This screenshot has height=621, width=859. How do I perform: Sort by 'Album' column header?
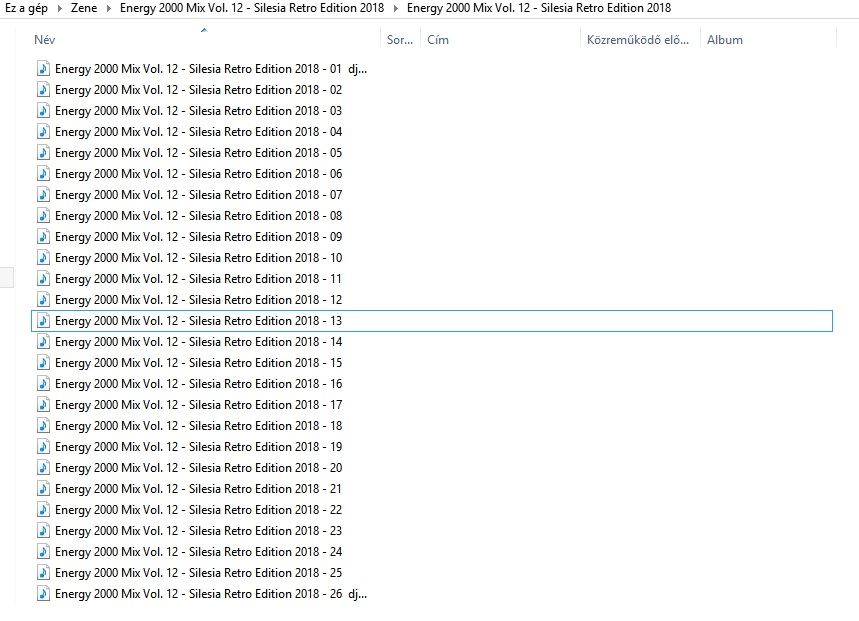(725, 39)
